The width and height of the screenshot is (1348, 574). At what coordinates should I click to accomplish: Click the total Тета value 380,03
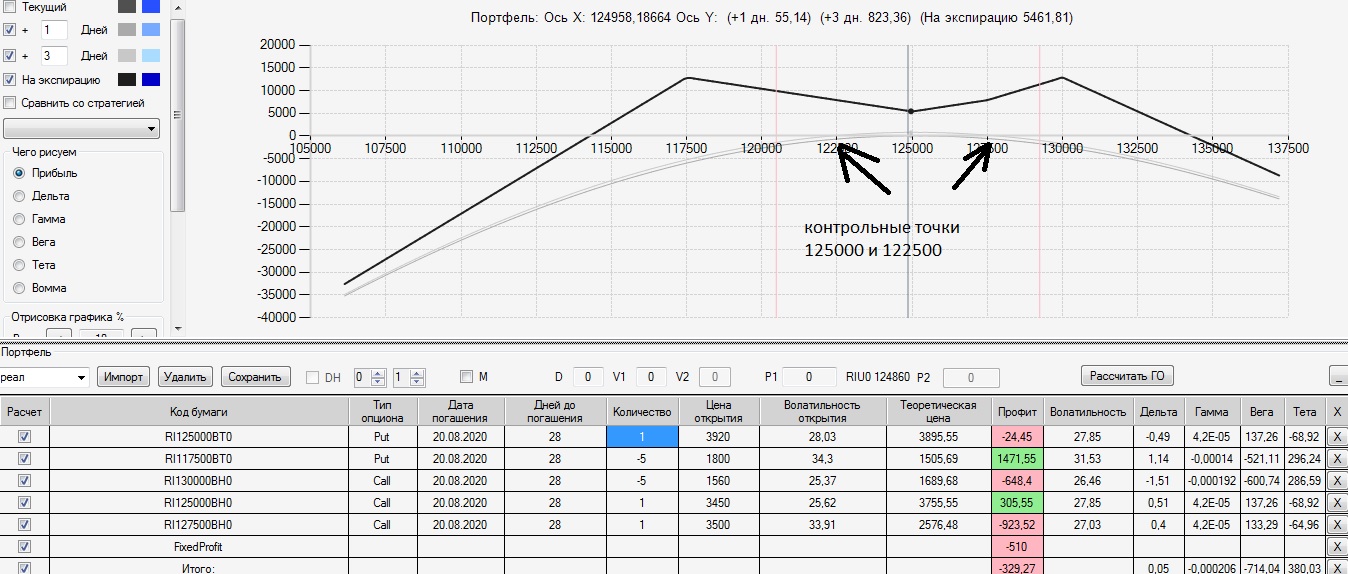(1306, 569)
